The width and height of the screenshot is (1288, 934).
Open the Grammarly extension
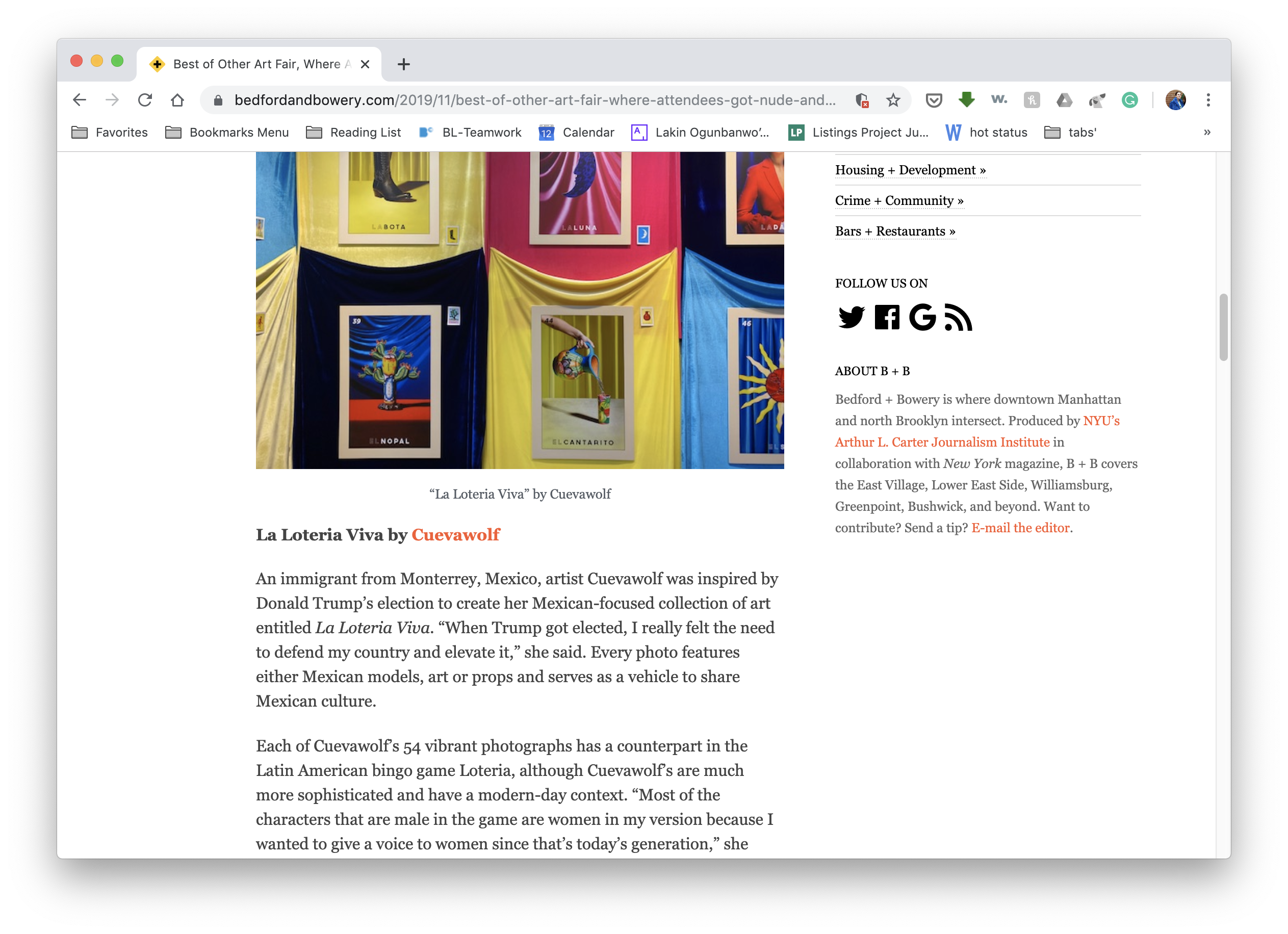coord(1129,100)
